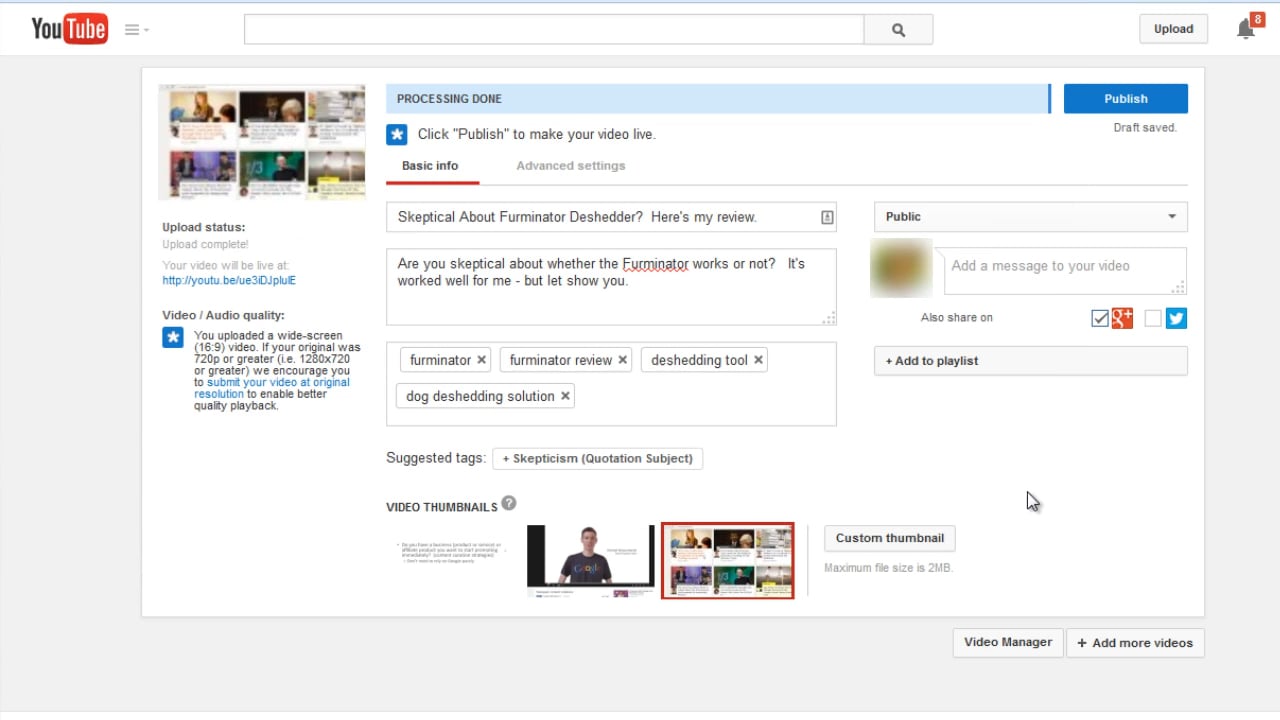Publish the video

[x=1125, y=98]
